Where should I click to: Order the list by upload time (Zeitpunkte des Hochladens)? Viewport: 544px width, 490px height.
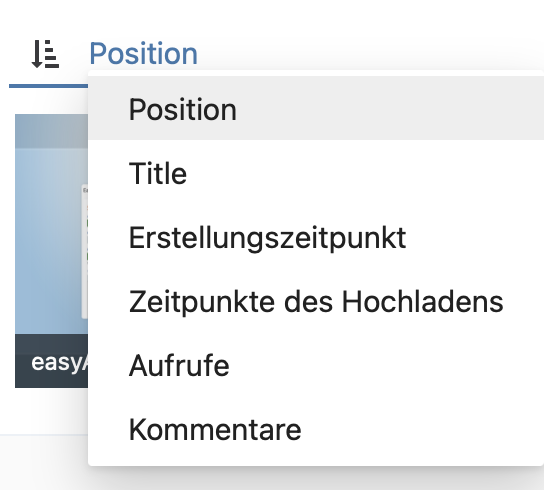click(316, 302)
